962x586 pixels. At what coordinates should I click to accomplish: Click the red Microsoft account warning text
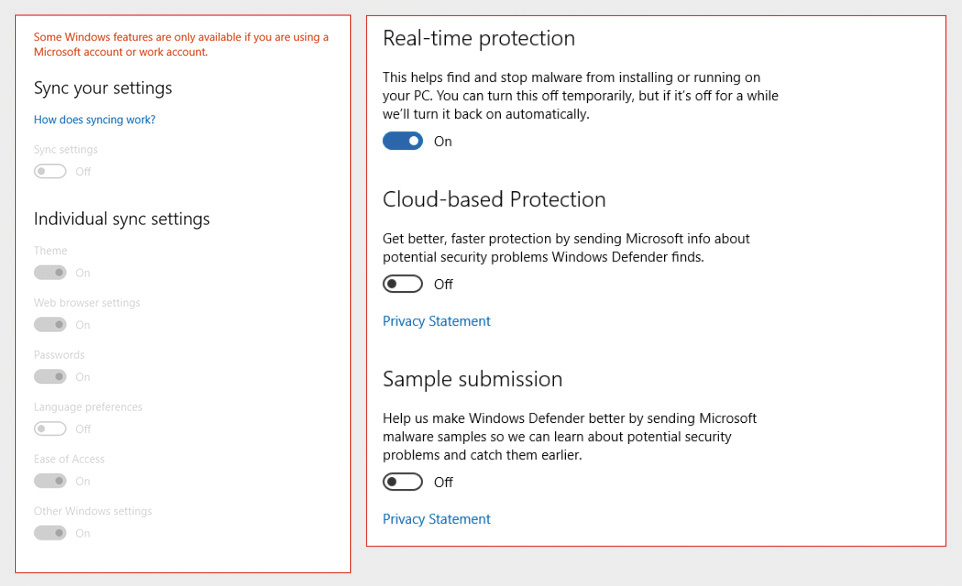pos(181,45)
